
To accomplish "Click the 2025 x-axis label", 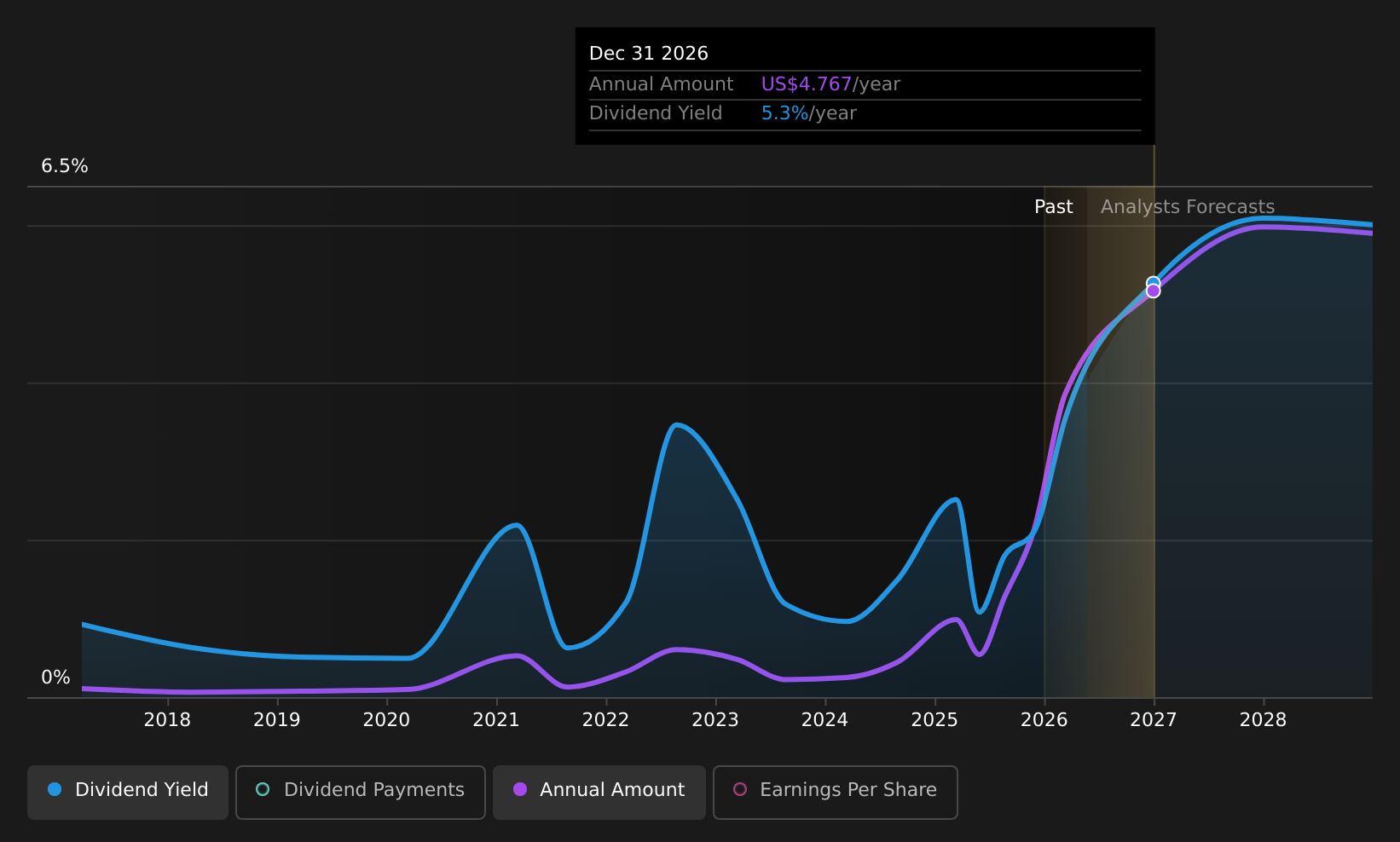I will pos(934,720).
